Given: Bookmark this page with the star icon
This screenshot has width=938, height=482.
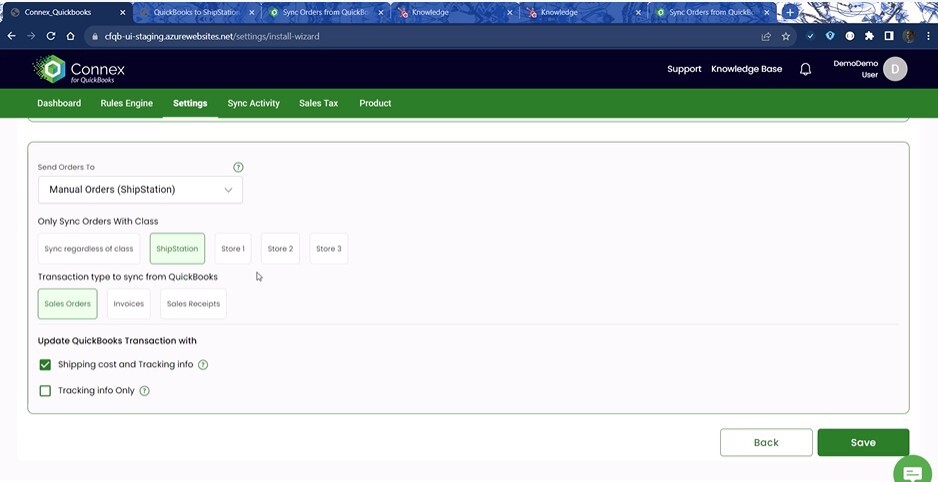Looking at the screenshot, I should click(785, 36).
